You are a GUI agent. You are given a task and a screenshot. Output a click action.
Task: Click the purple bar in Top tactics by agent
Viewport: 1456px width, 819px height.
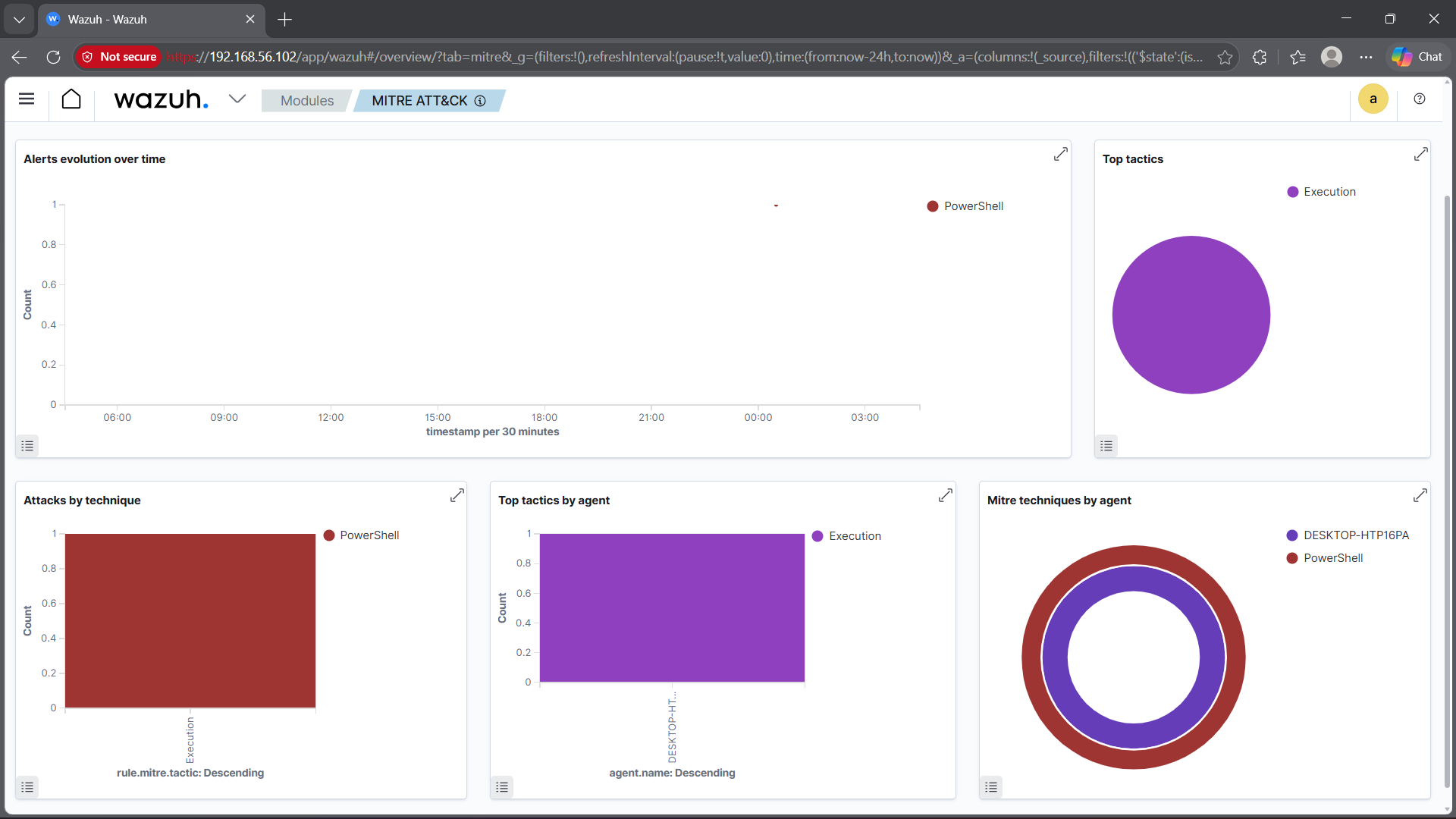click(x=672, y=608)
